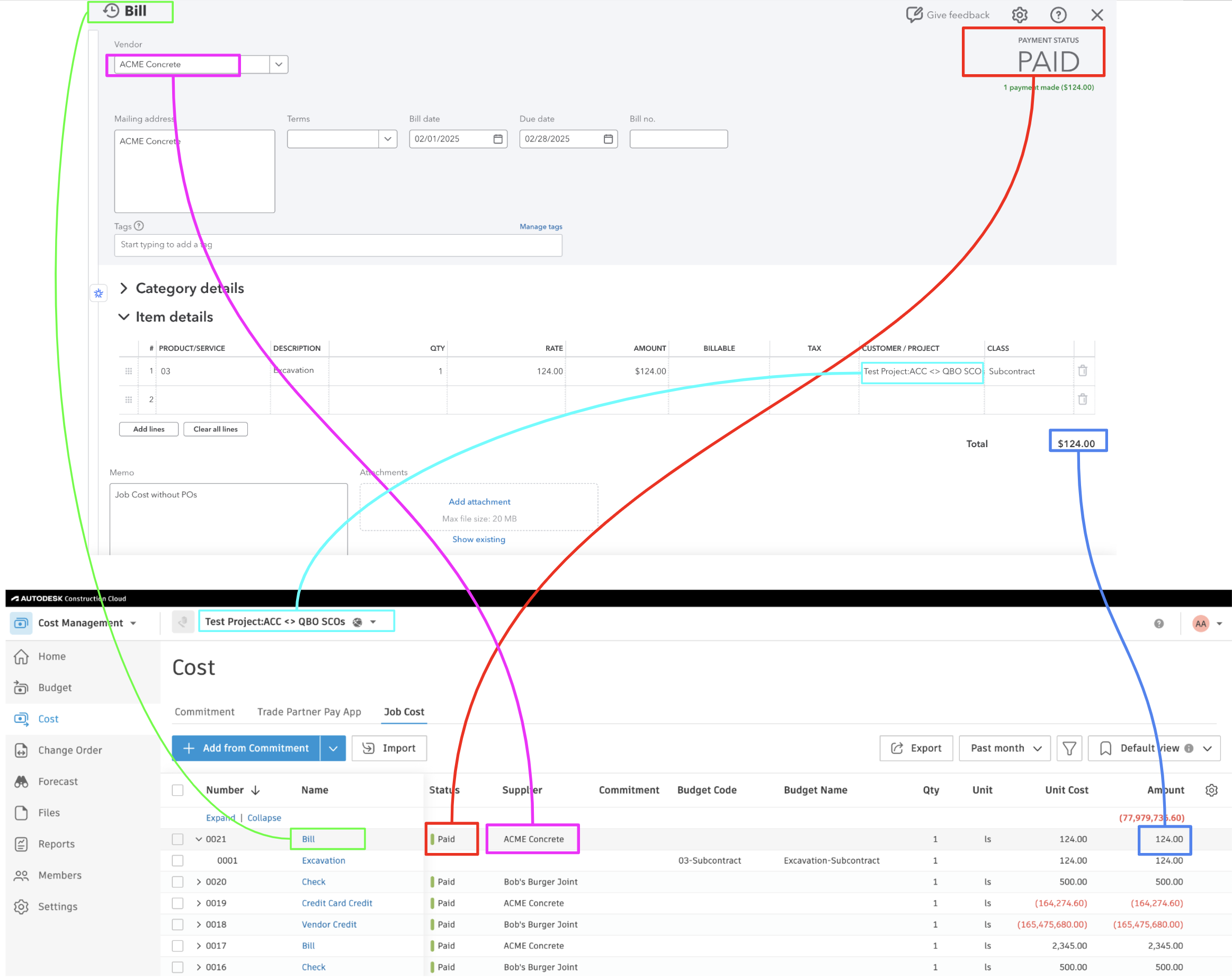Image resolution: width=1232 pixels, height=978 pixels.
Task: Check row 0020 Check checkbox
Action: [x=178, y=882]
